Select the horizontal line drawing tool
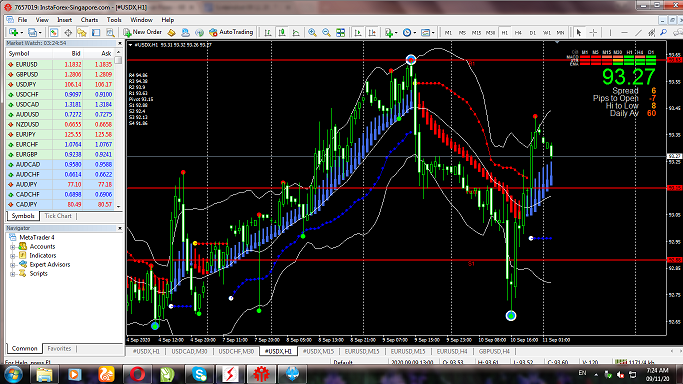Image resolution: width=683 pixels, height=384 pixels. click(624, 33)
